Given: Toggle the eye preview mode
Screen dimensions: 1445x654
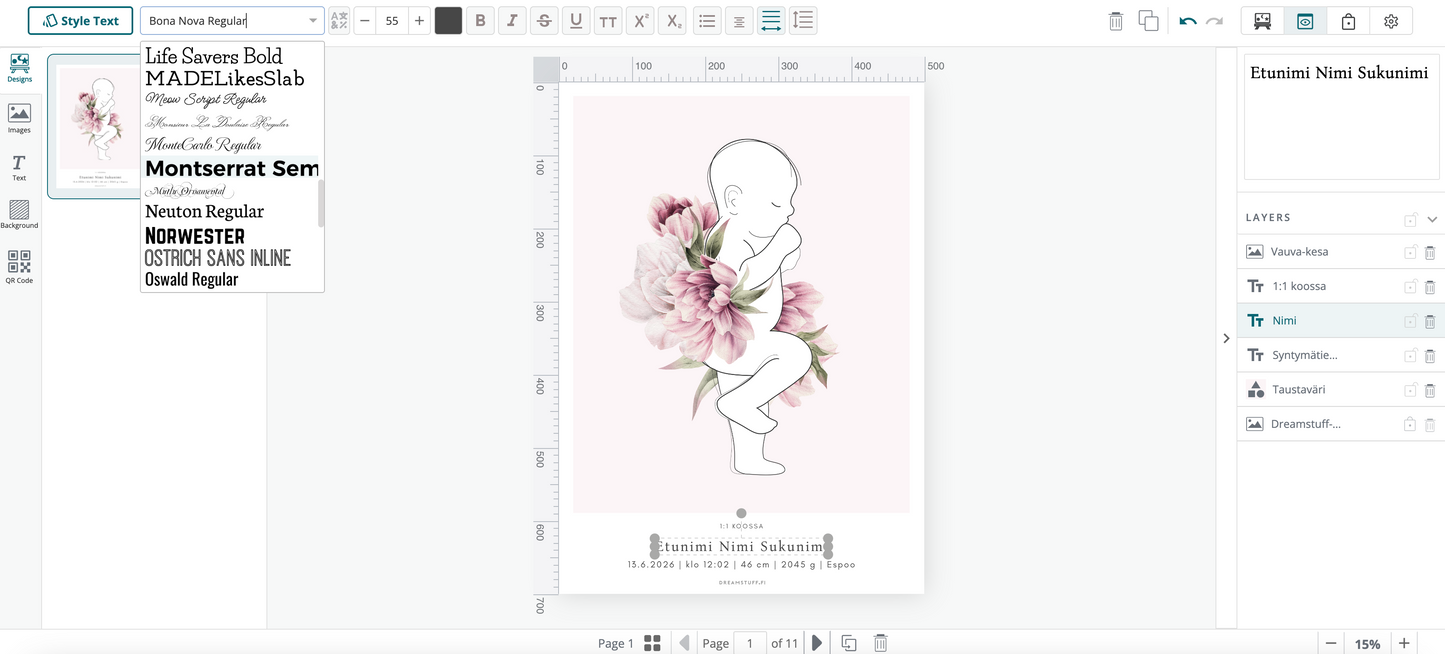Looking at the screenshot, I should coord(1305,21).
